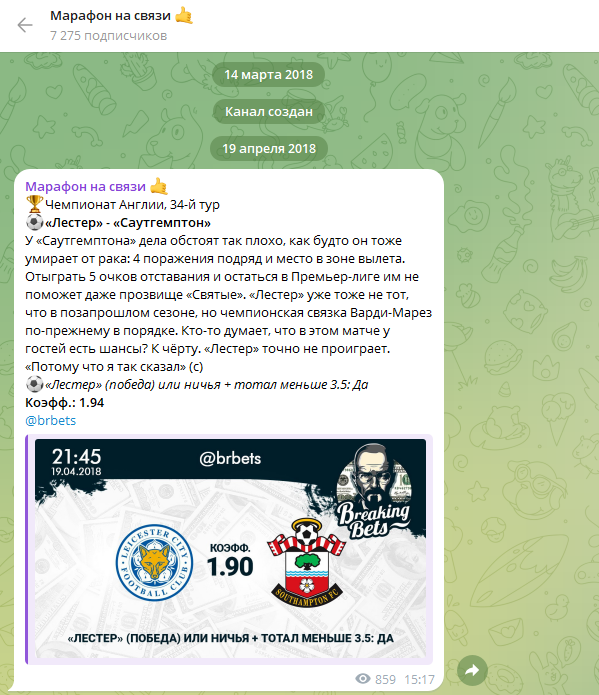Click the trophy emoji in the post
599x695 pixels.
[34, 204]
